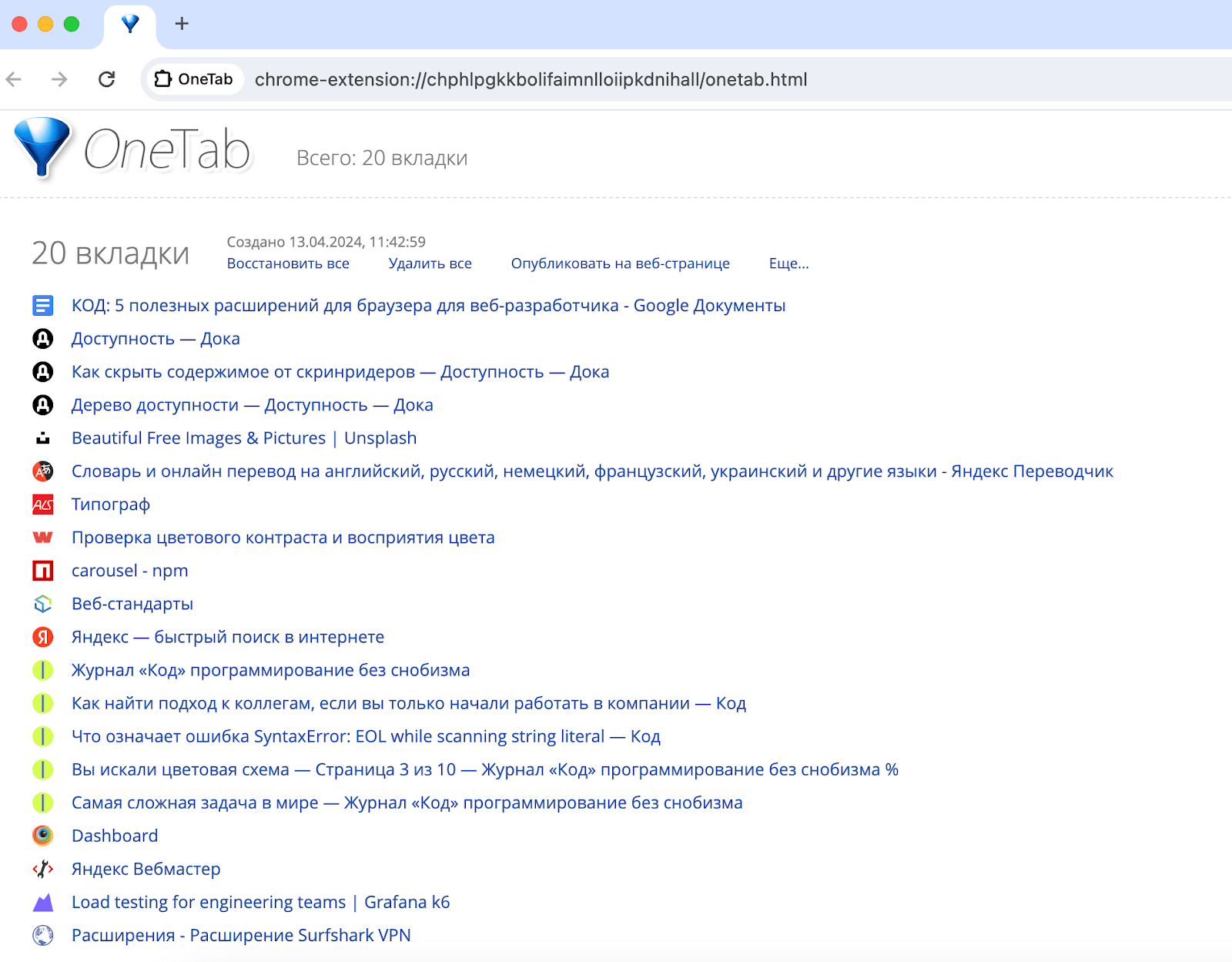Click the globe favicon beside Surfshark VPN

[43, 934]
